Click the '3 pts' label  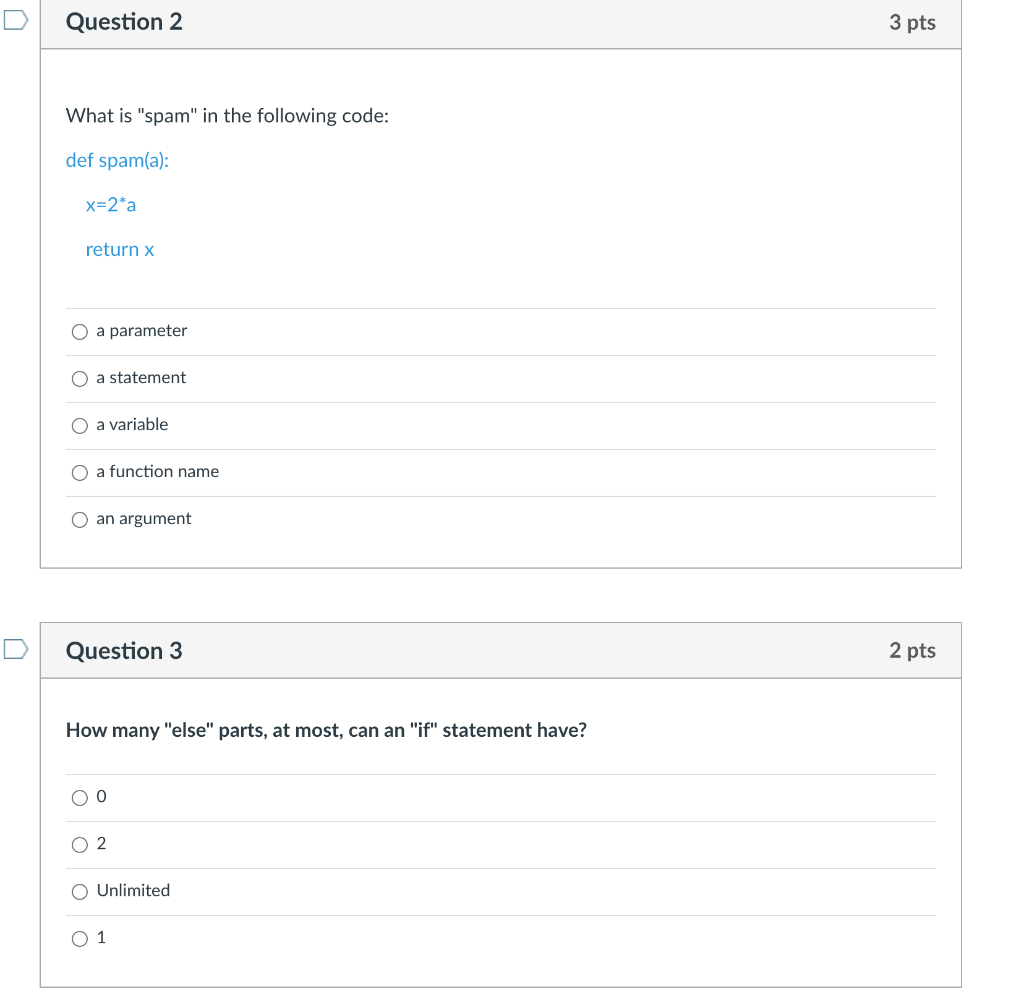[912, 22]
